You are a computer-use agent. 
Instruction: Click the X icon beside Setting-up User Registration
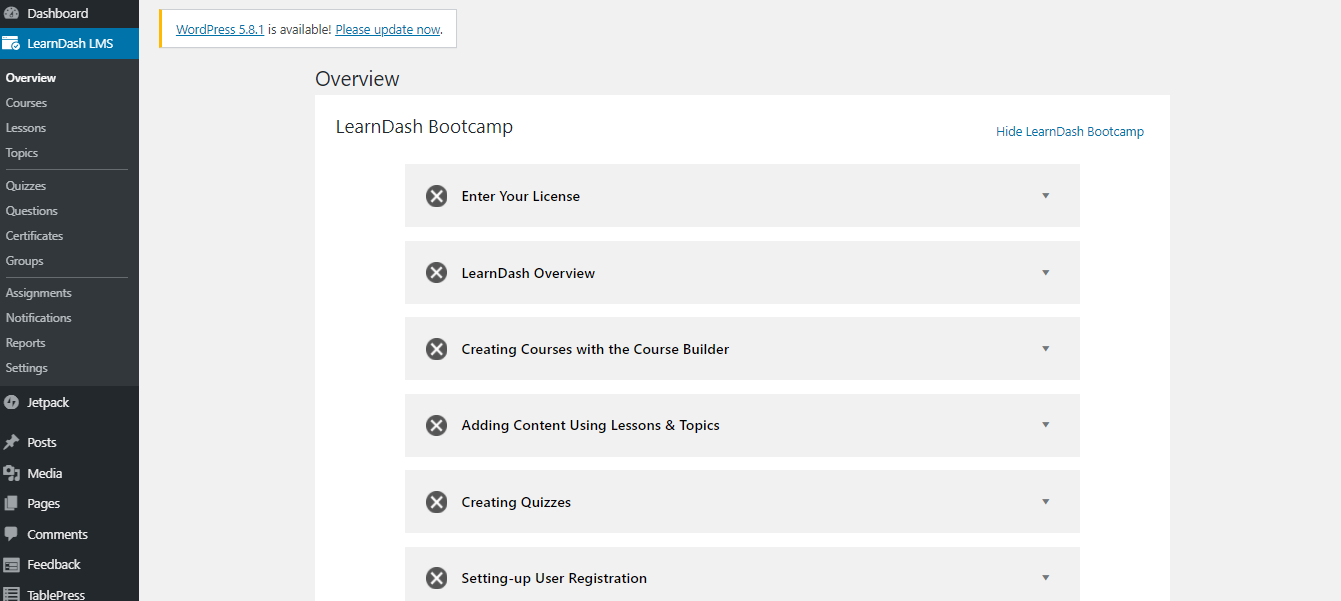point(437,578)
